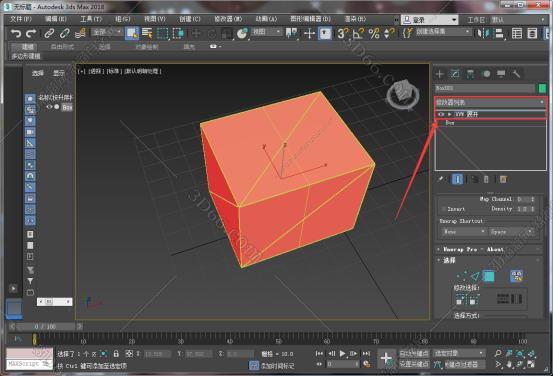
Task: Expand the Unwrap Pro - About rollout
Action: pyautogui.click(x=488, y=249)
